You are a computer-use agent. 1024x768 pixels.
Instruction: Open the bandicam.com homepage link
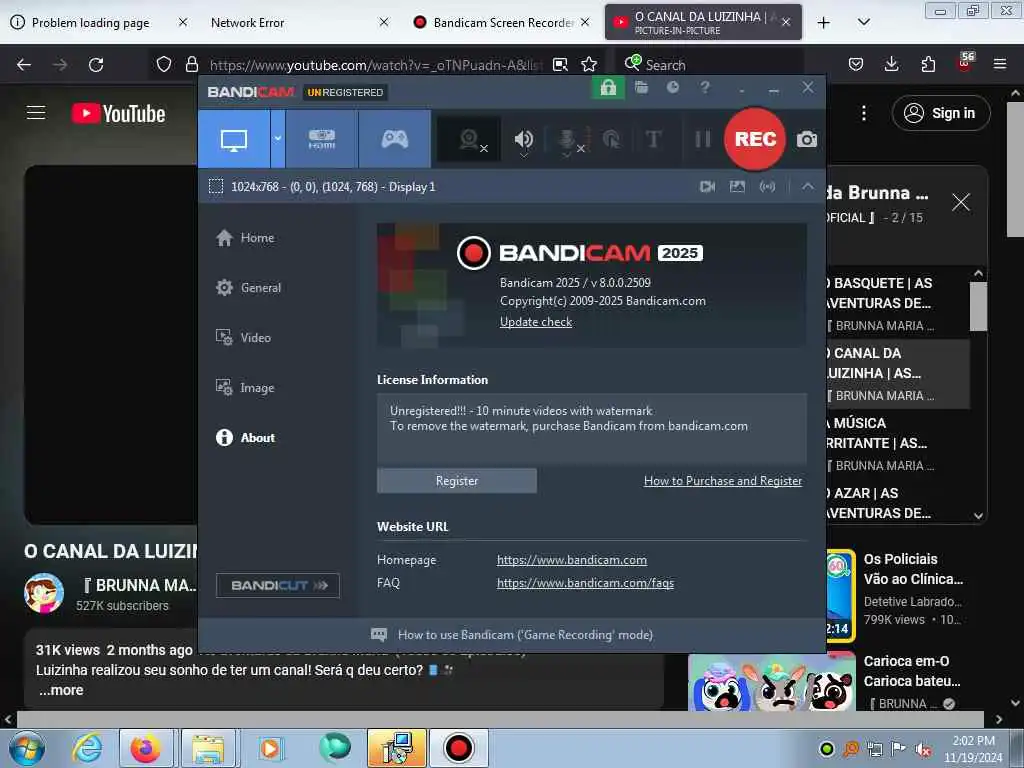click(x=571, y=560)
